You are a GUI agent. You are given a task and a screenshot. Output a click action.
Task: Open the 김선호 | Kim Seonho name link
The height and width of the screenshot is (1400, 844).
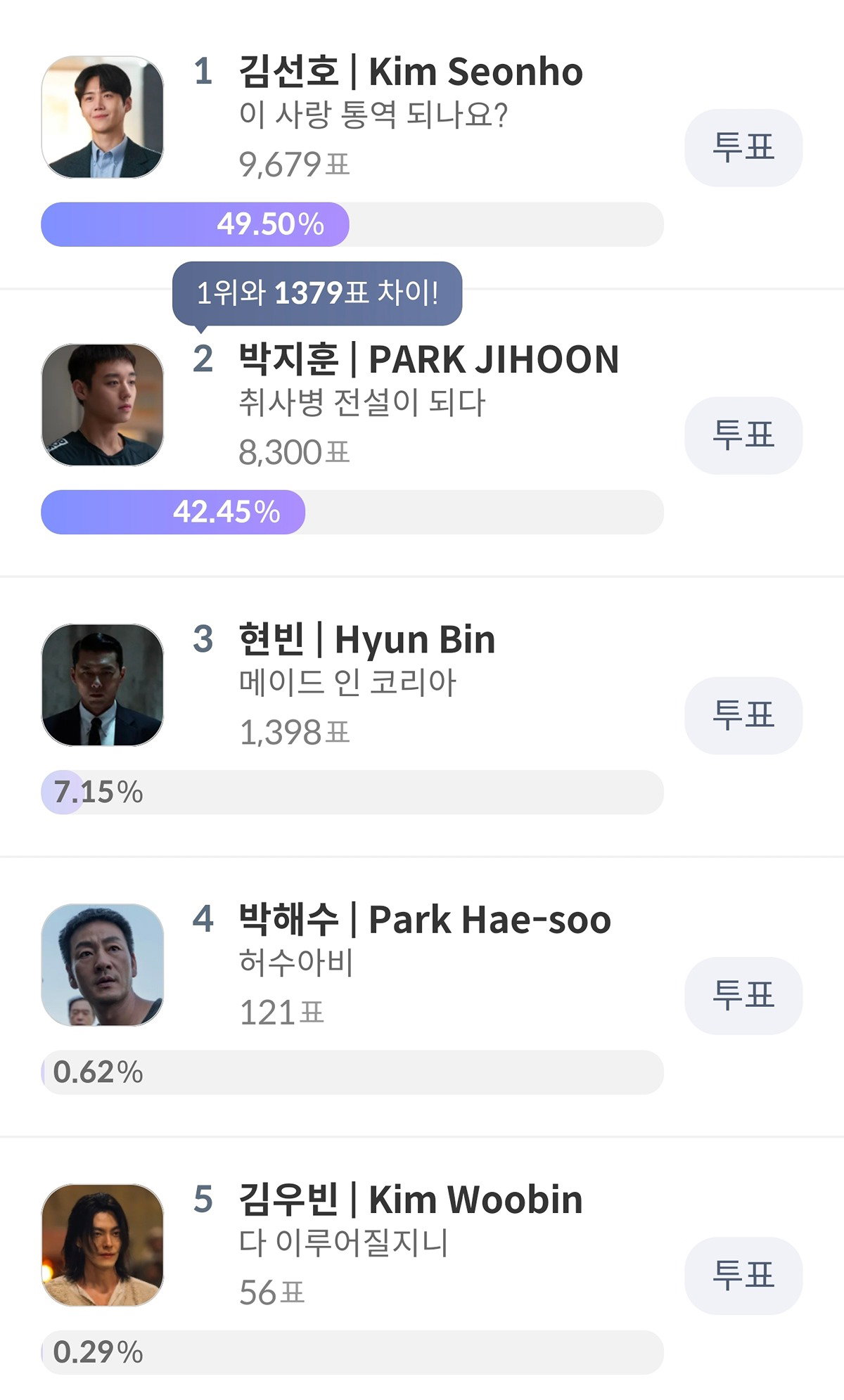411,72
